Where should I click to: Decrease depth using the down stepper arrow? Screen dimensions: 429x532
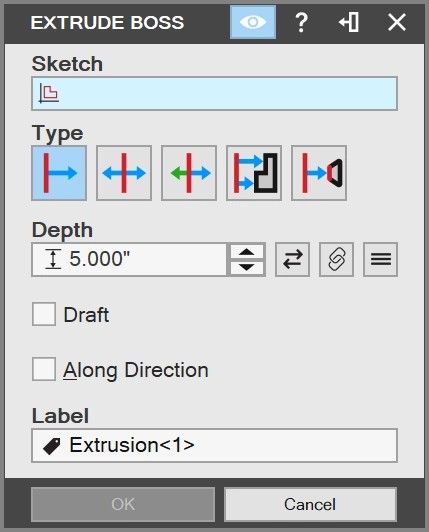pyautogui.click(x=247, y=267)
